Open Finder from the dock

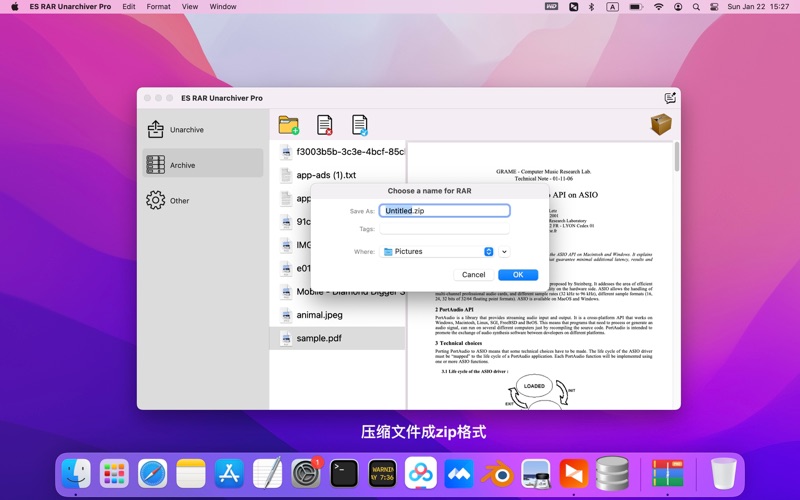pyautogui.click(x=76, y=473)
